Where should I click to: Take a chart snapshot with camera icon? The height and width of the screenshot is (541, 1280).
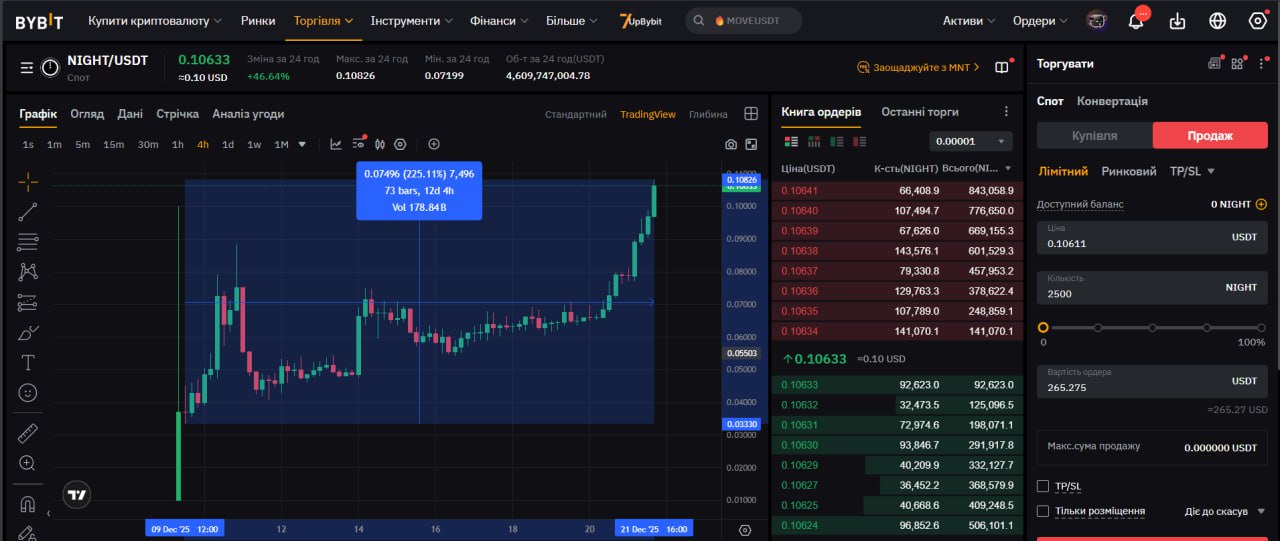(731, 145)
